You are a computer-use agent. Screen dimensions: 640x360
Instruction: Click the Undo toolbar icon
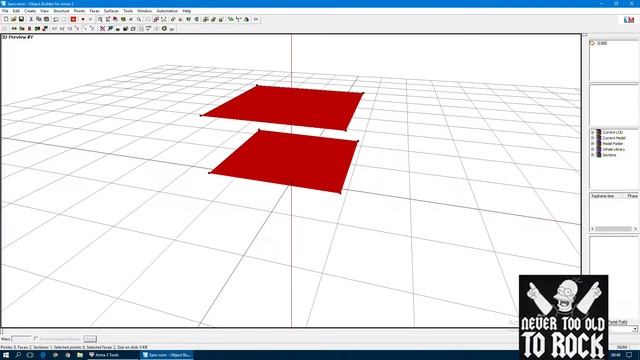click(x=56, y=19)
